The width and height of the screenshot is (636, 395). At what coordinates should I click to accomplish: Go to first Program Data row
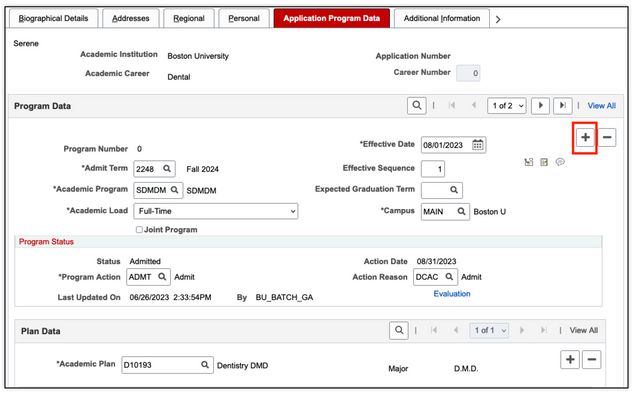(x=452, y=106)
